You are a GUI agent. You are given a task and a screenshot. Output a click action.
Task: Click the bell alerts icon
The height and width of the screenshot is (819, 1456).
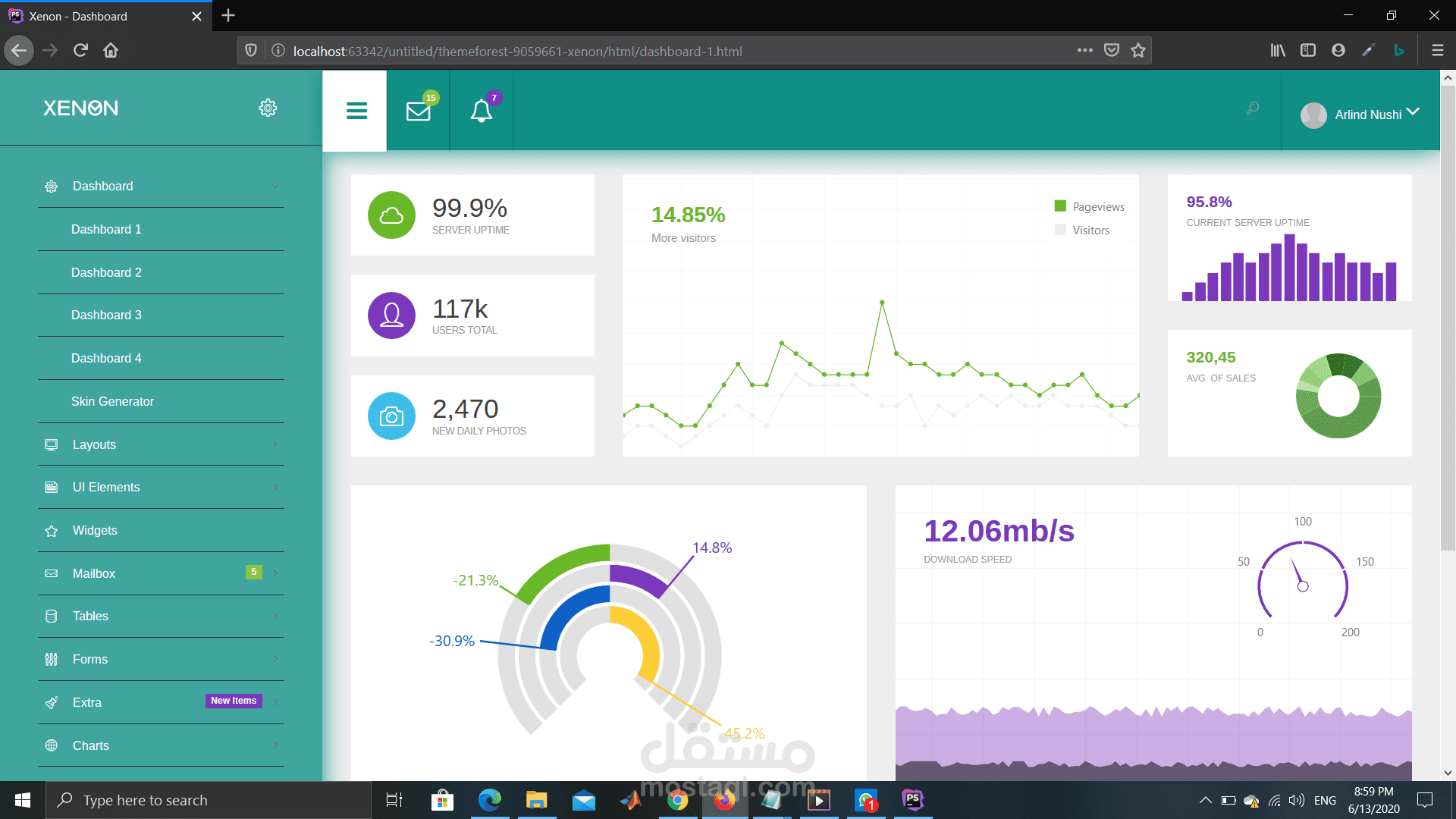click(481, 111)
